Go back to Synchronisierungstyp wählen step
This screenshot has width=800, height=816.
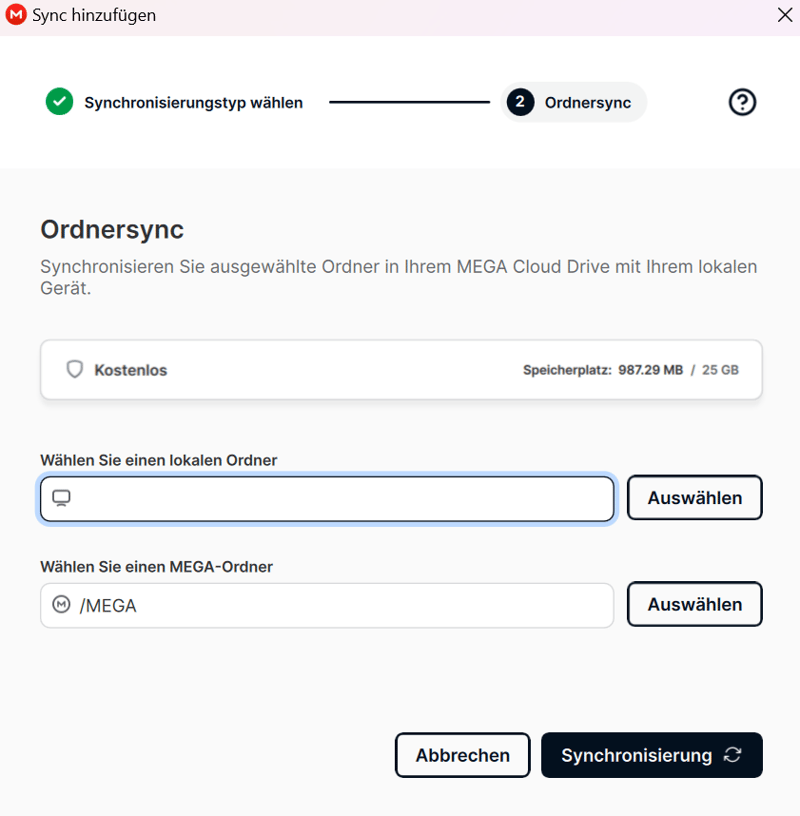pos(194,103)
